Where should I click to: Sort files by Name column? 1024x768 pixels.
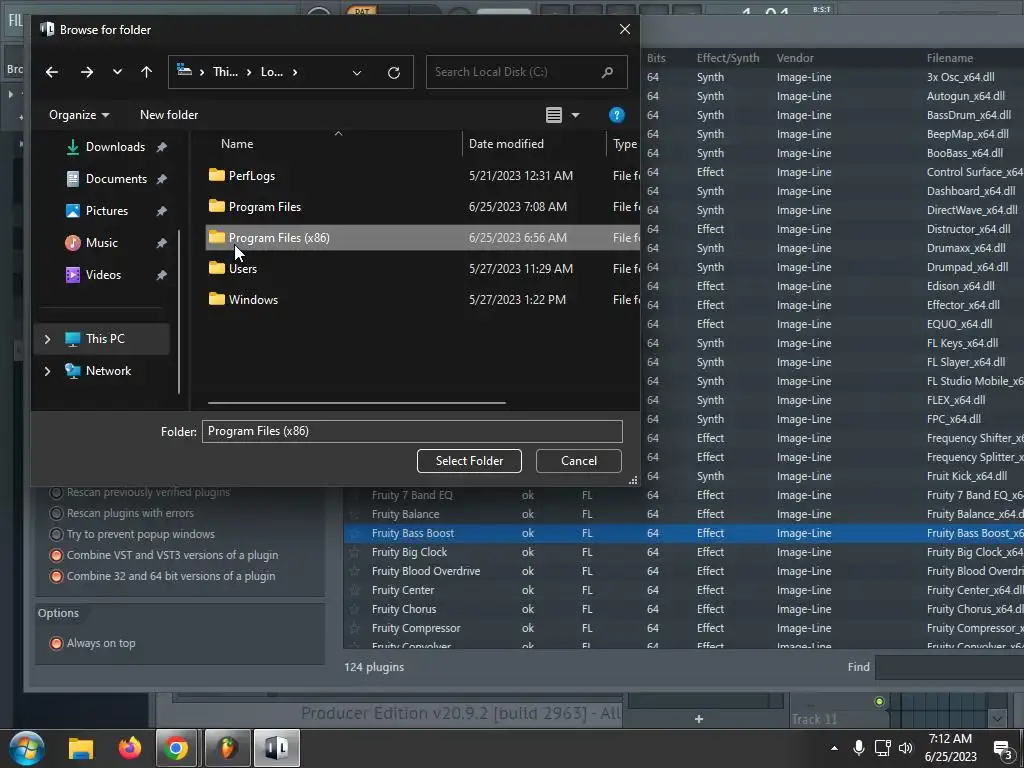click(237, 144)
